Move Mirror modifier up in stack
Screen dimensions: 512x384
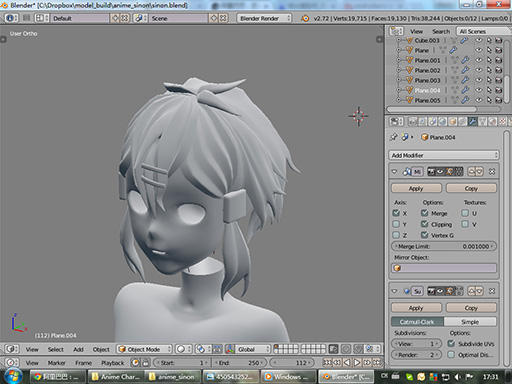471,171
